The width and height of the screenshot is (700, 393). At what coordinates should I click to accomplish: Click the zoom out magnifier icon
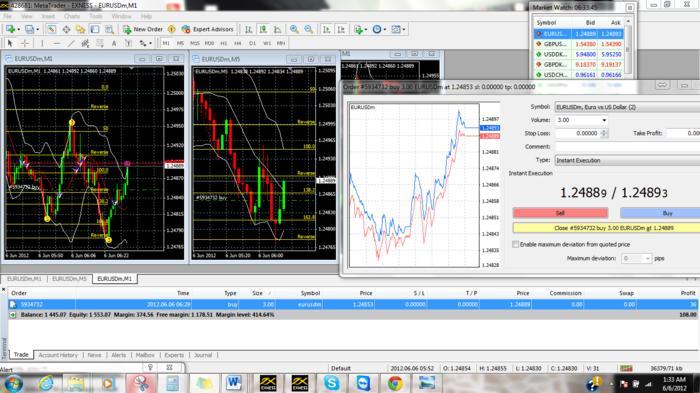click(x=308, y=29)
